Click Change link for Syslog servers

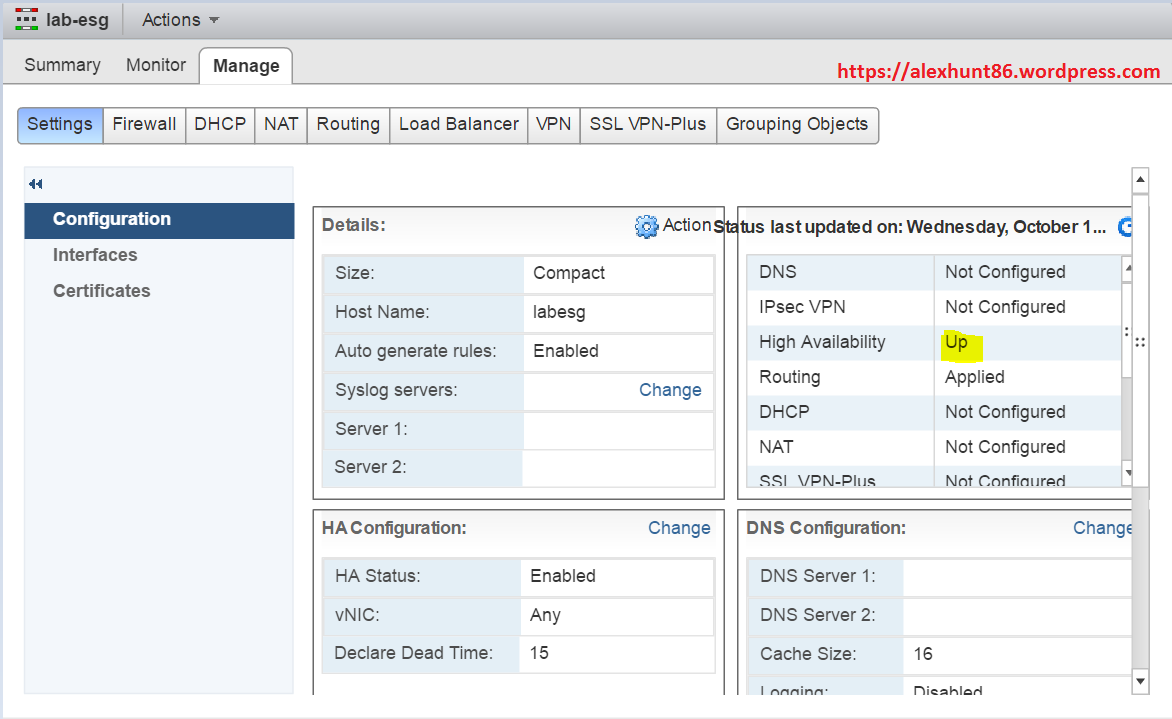(670, 390)
